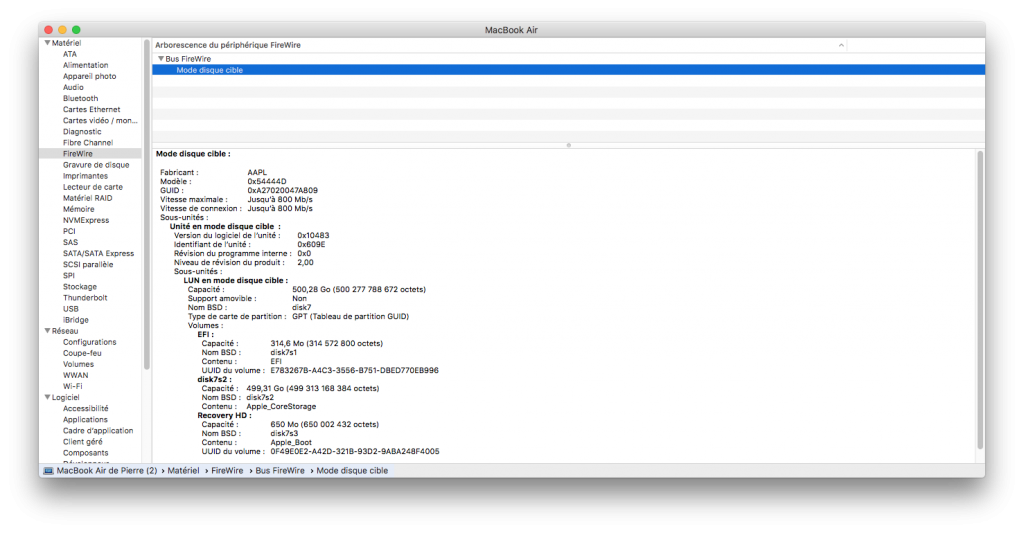This screenshot has width=1024, height=533.
Task: Select Imprimantes in the sidebar
Action: [x=86, y=176]
